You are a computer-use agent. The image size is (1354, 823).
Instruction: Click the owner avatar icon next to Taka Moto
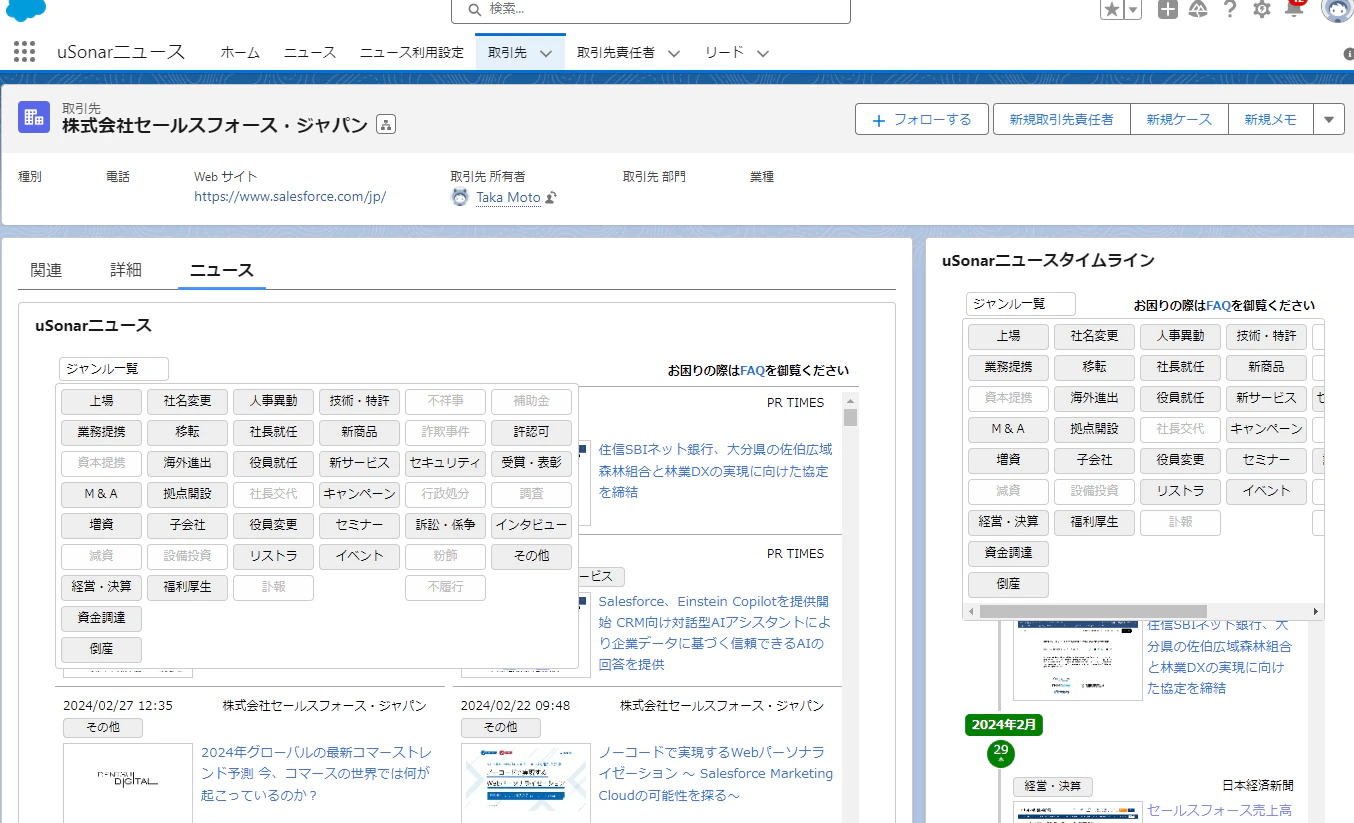460,197
